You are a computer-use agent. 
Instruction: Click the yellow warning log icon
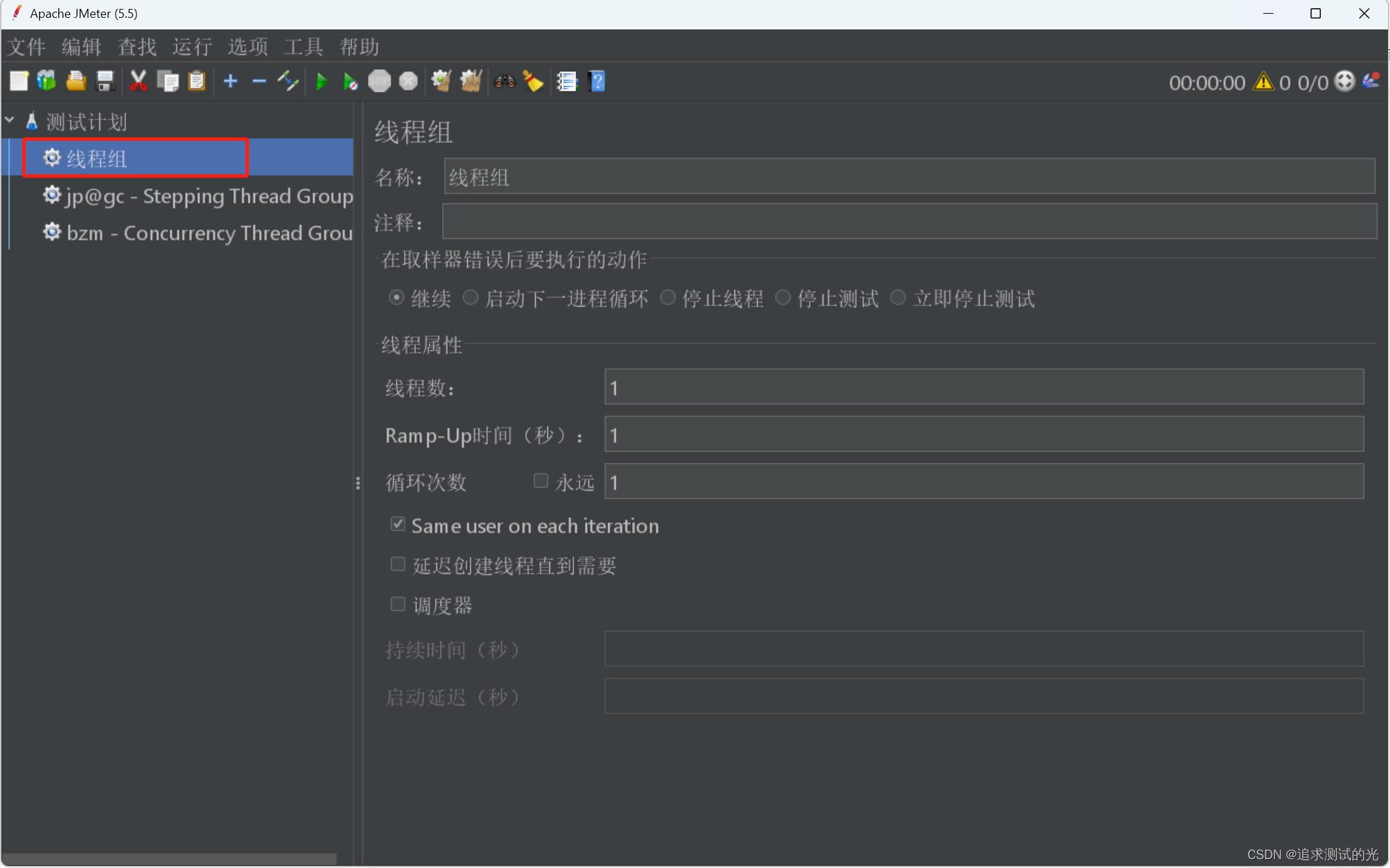[x=1263, y=82]
